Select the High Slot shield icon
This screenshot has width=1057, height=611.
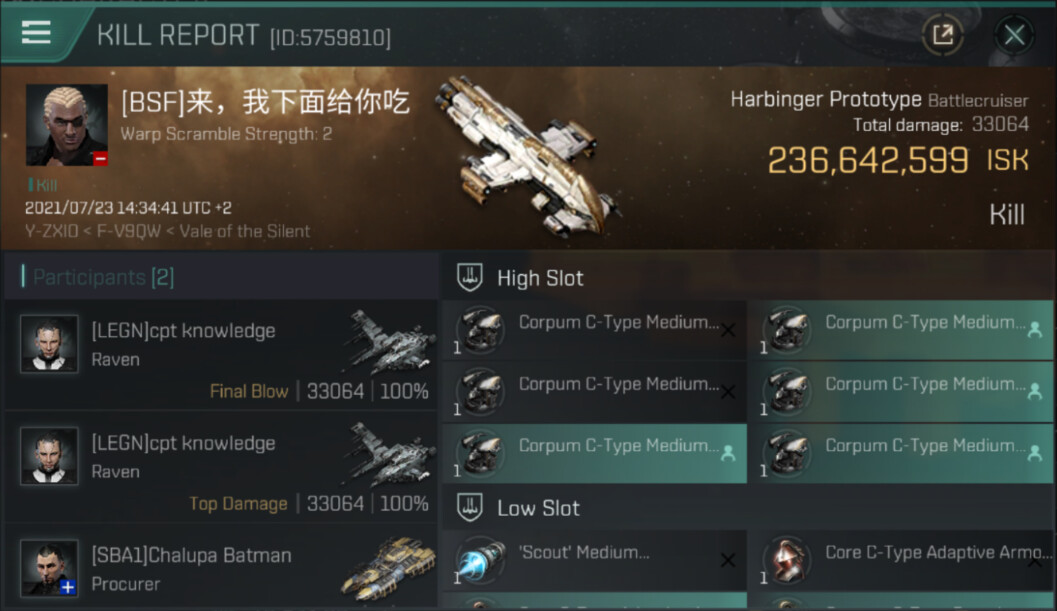(x=470, y=277)
